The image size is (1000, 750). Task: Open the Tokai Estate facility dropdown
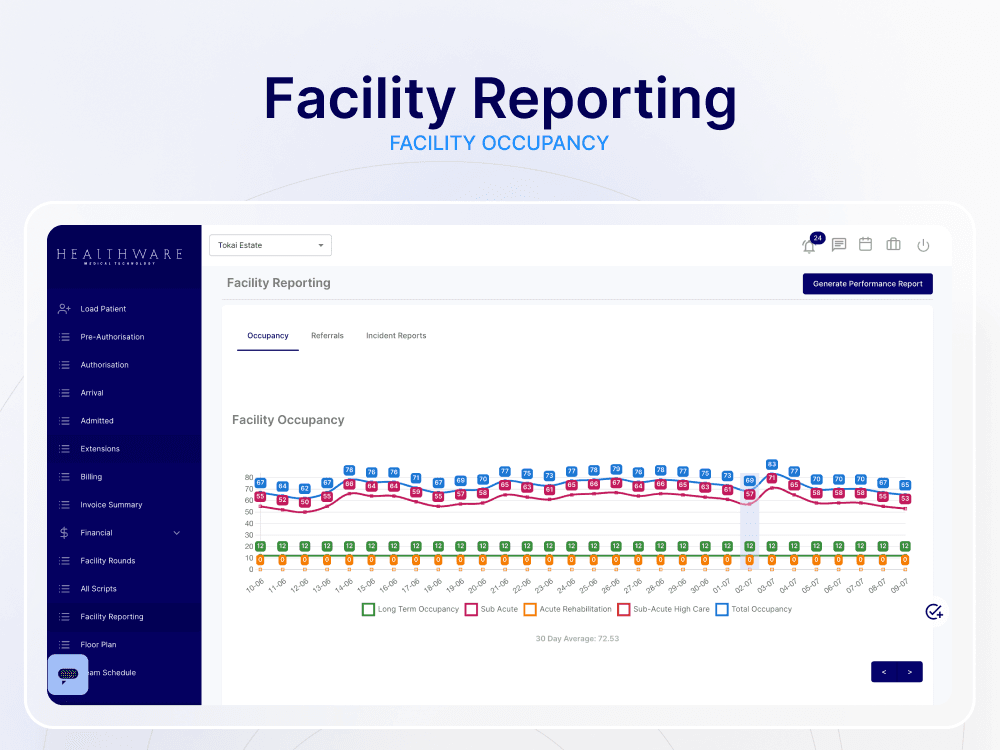pos(270,245)
